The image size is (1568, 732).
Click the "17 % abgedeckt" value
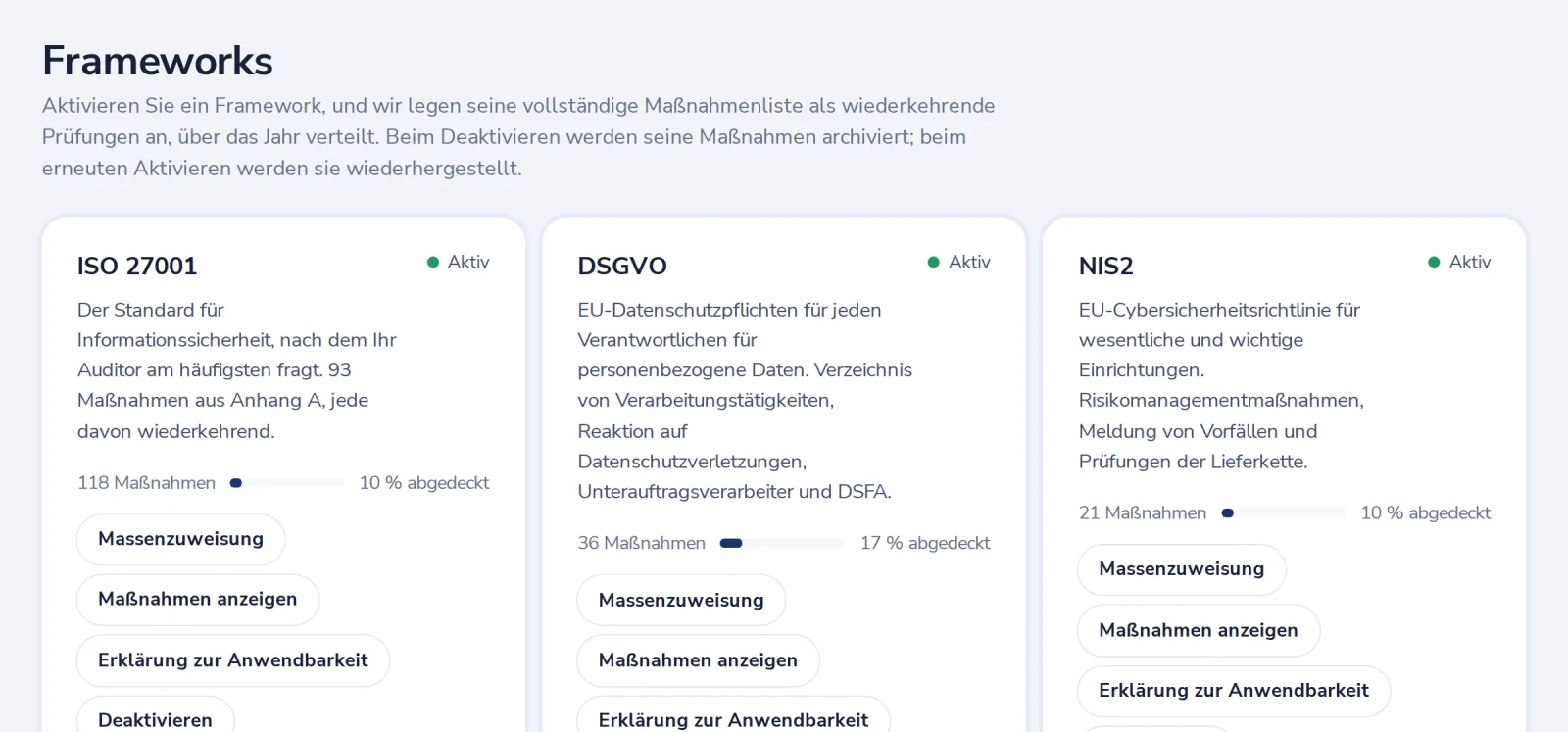925,543
